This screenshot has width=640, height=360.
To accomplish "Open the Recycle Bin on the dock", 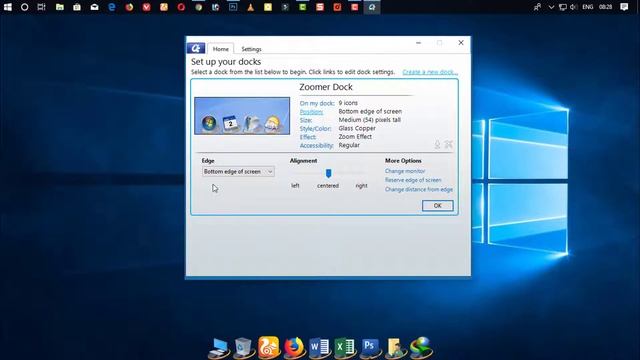I will (x=244, y=348).
